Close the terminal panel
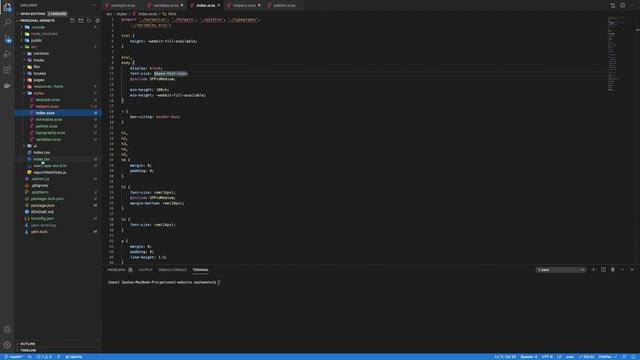 click(x=632, y=270)
